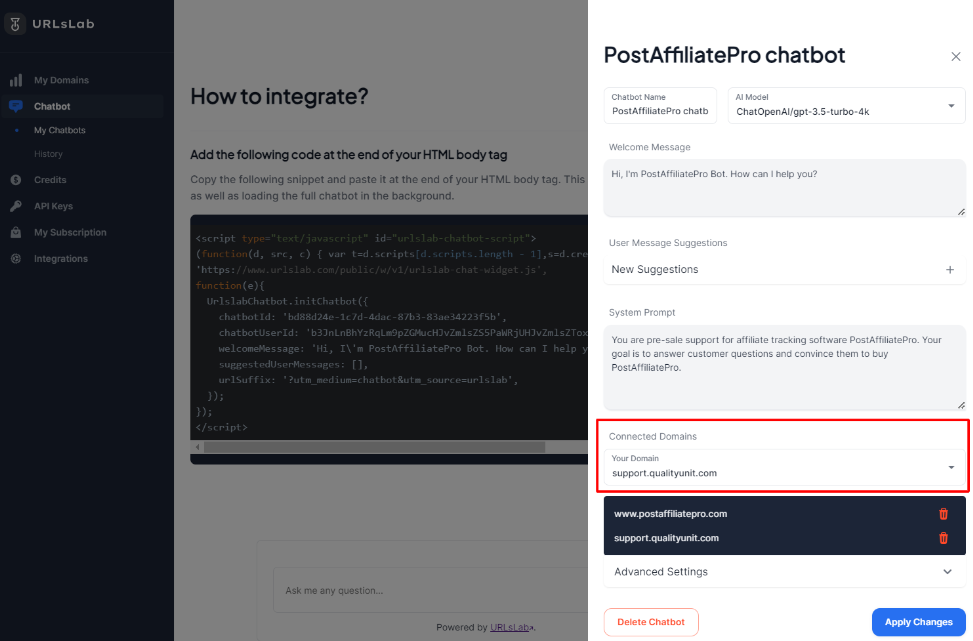Delete www.postaffiliatepro.com using its trash icon

tap(943, 513)
